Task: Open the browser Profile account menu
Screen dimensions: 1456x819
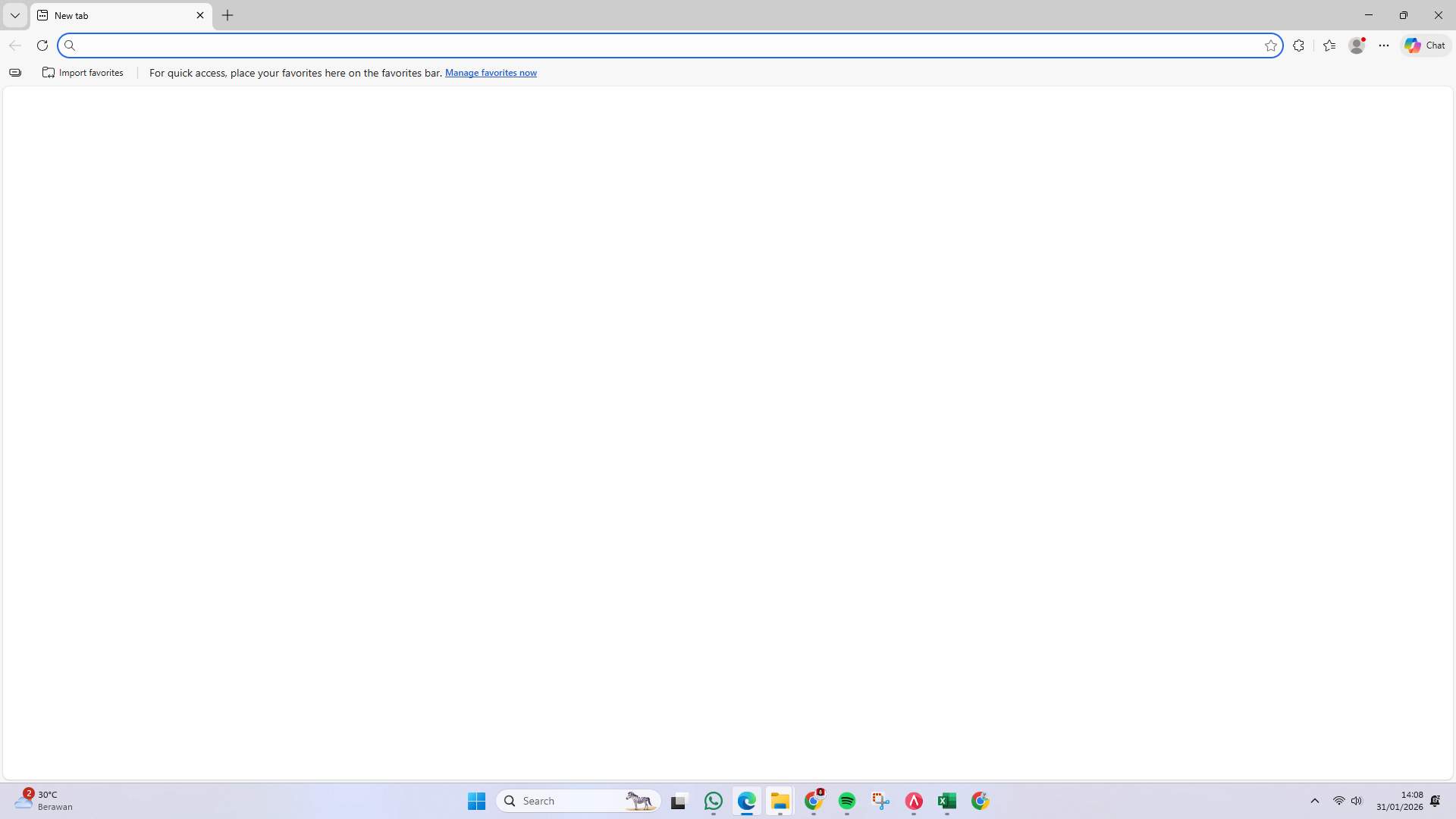Action: click(1357, 45)
